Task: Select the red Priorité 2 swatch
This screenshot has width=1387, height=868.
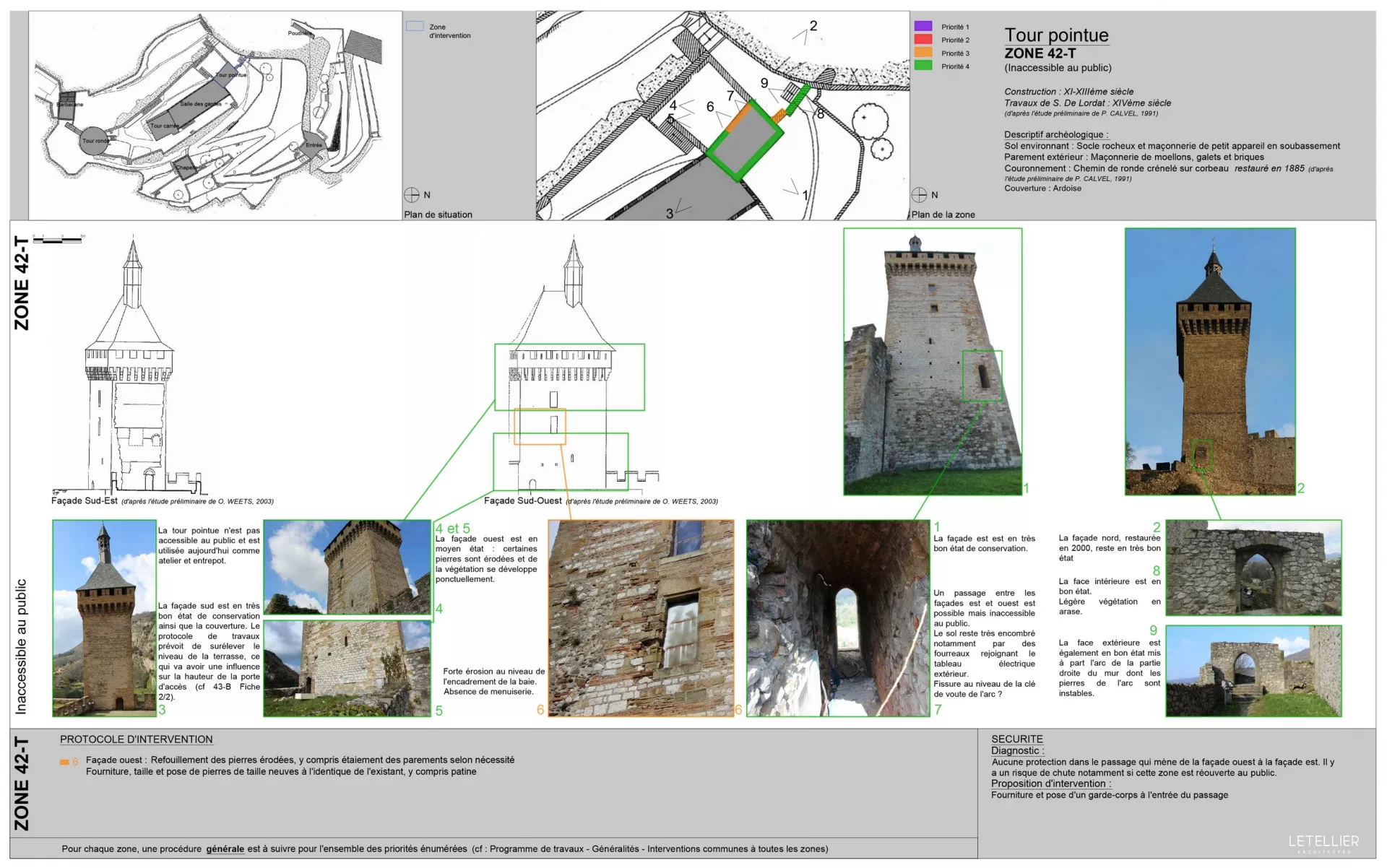Action: point(923,40)
